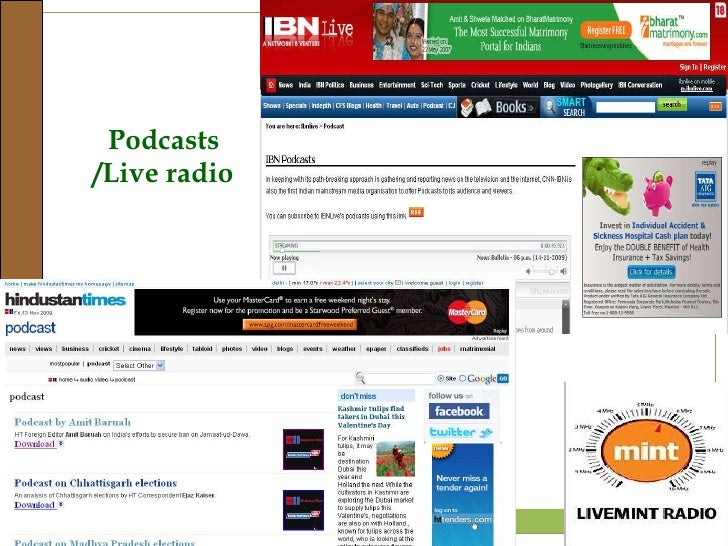Click Register FREE button in matrimony ad
728x546 pixels.
tap(606, 31)
